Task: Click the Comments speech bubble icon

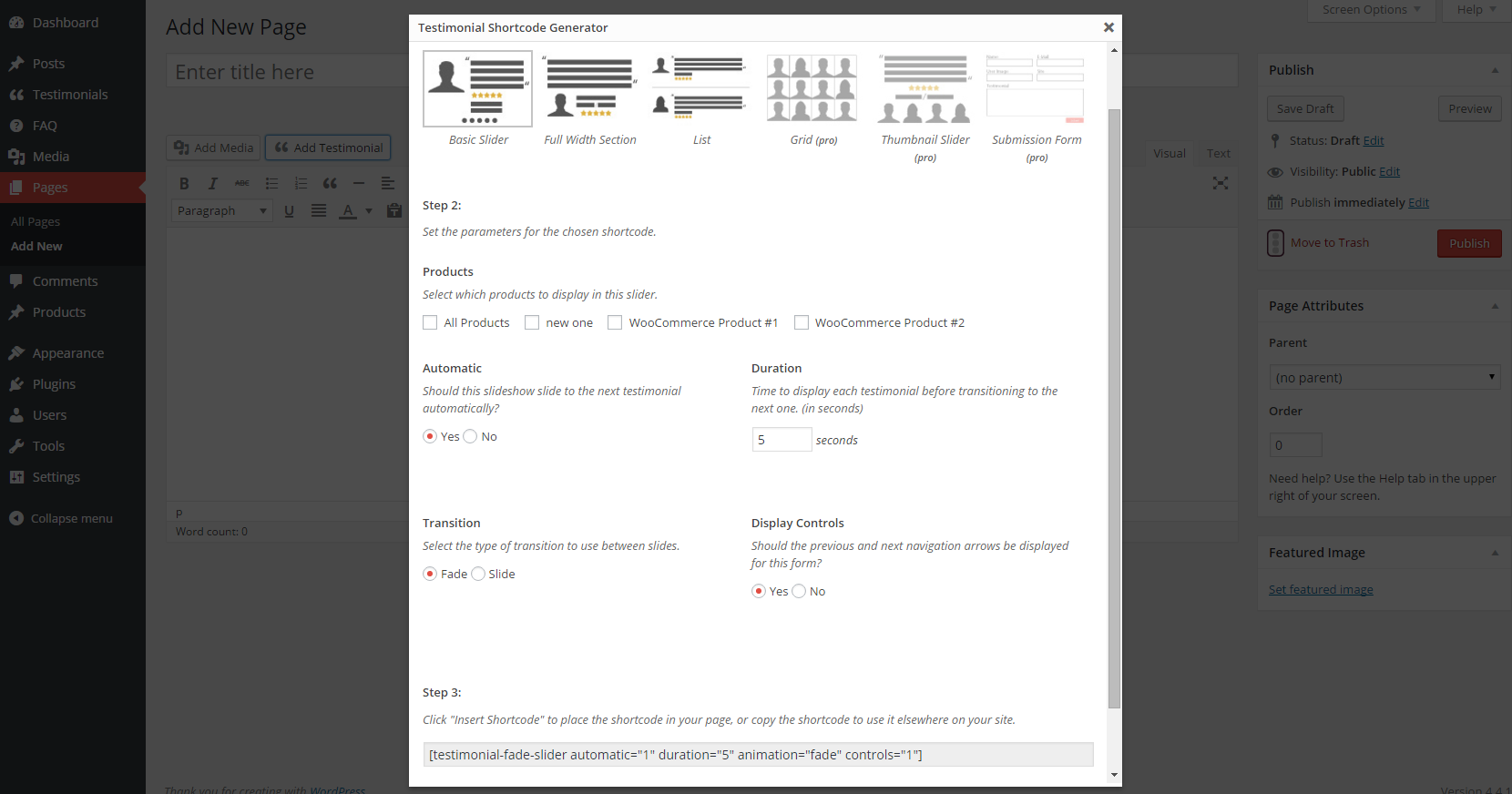Action: tap(16, 281)
